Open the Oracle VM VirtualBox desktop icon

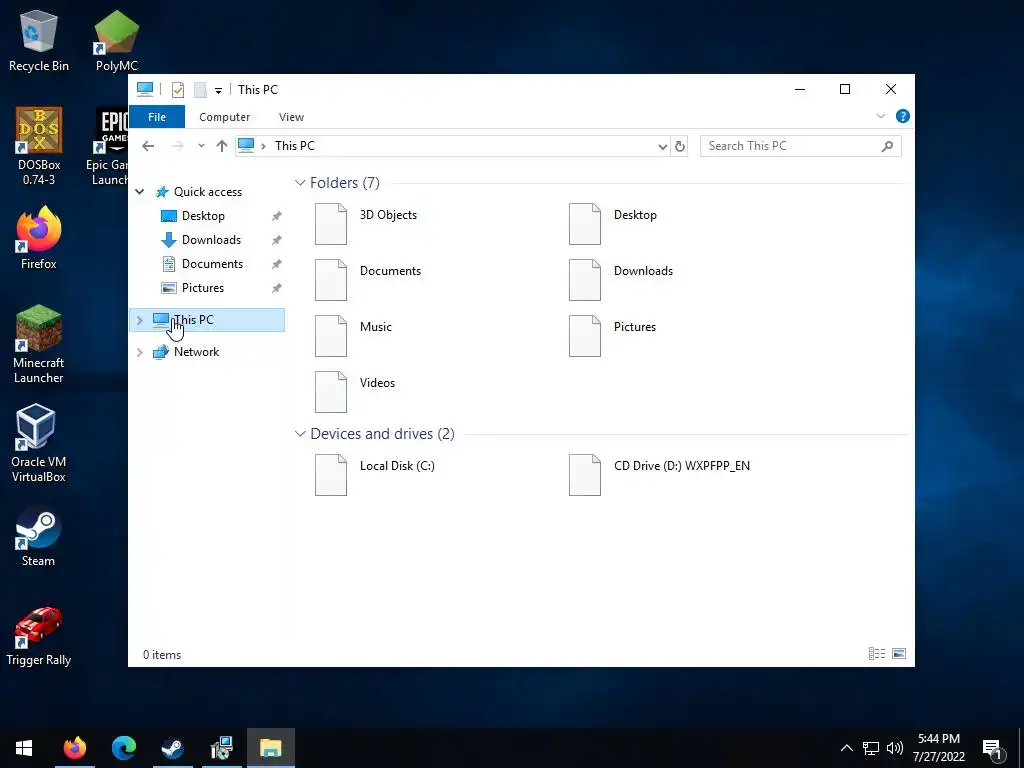coord(39,443)
